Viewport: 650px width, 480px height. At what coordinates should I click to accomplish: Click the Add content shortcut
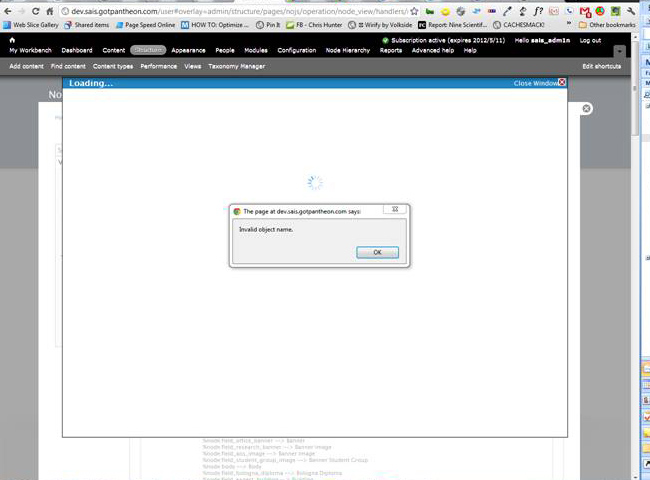click(x=26, y=66)
